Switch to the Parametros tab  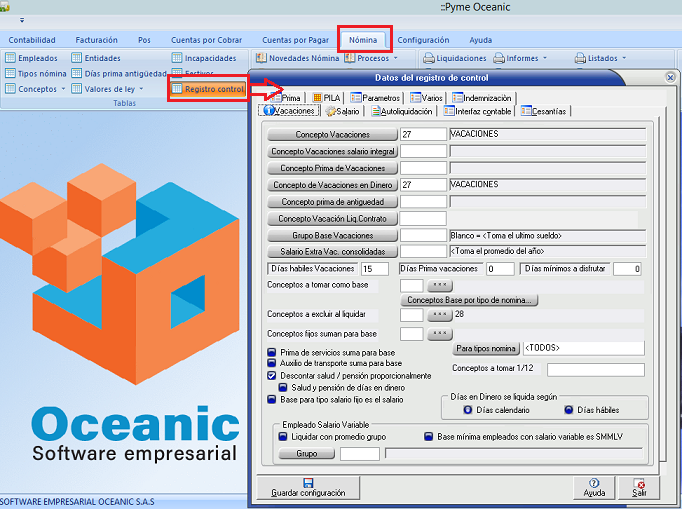coord(375,98)
